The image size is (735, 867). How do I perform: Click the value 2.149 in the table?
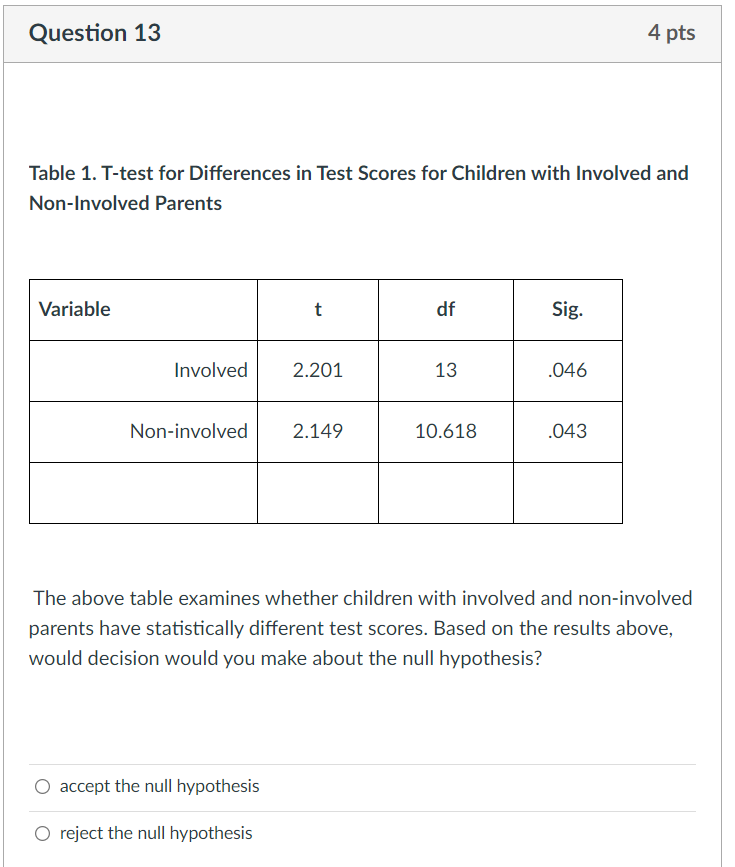pos(317,431)
